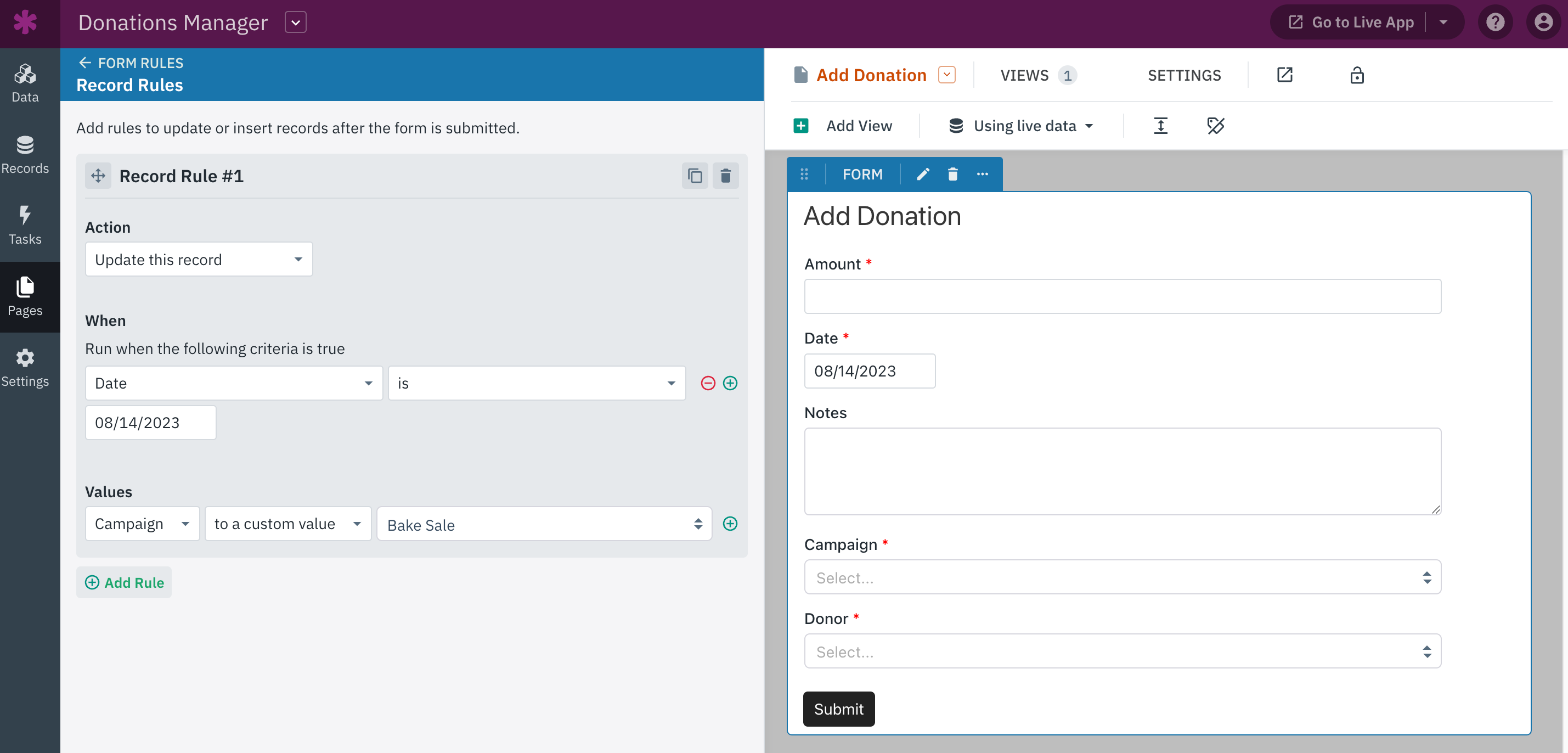
Task: Open the Settings section in sidebar
Action: (x=25, y=368)
